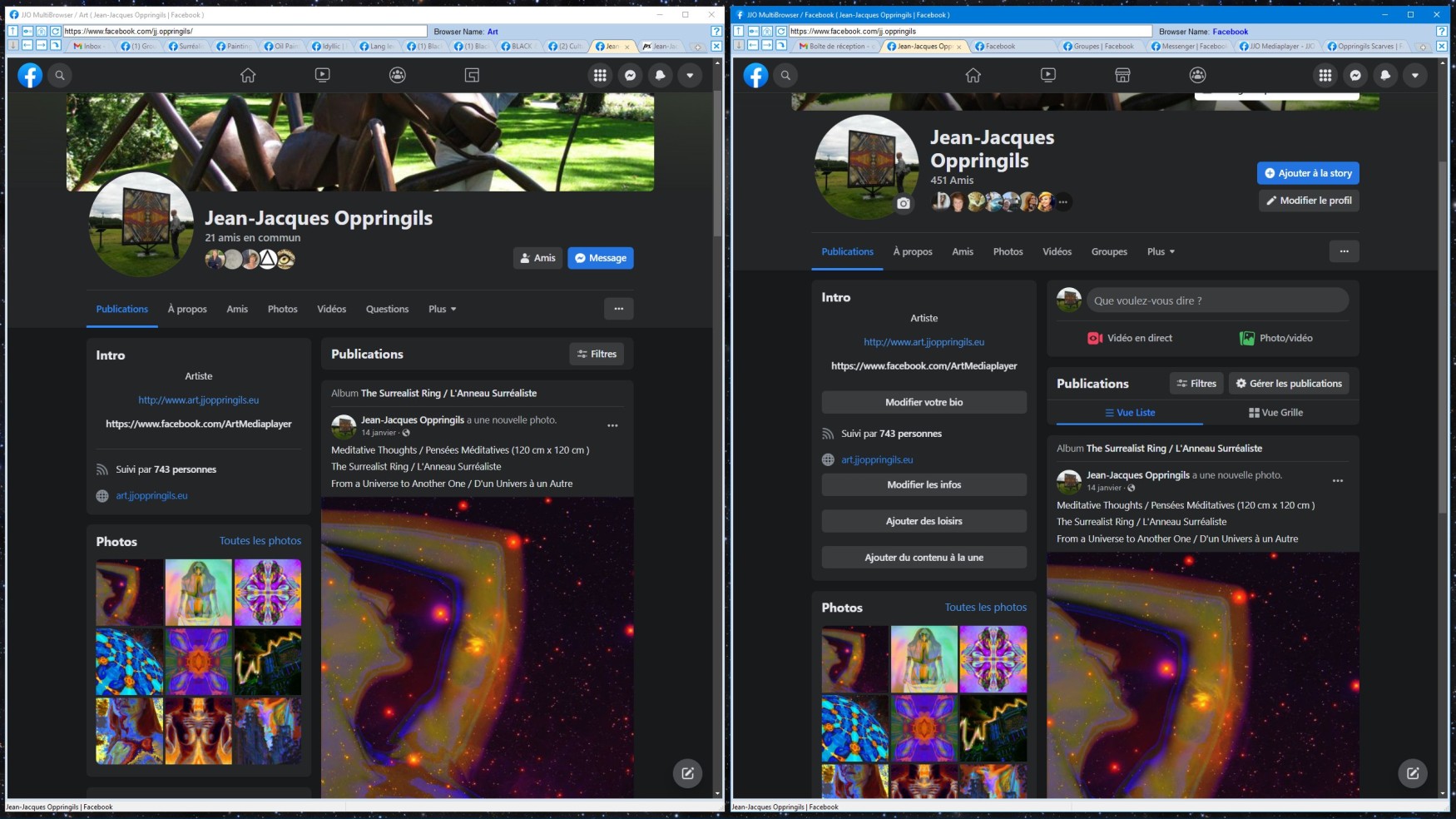1456x819 pixels.
Task: Click the Watch video icon in left browser
Action: click(322, 76)
